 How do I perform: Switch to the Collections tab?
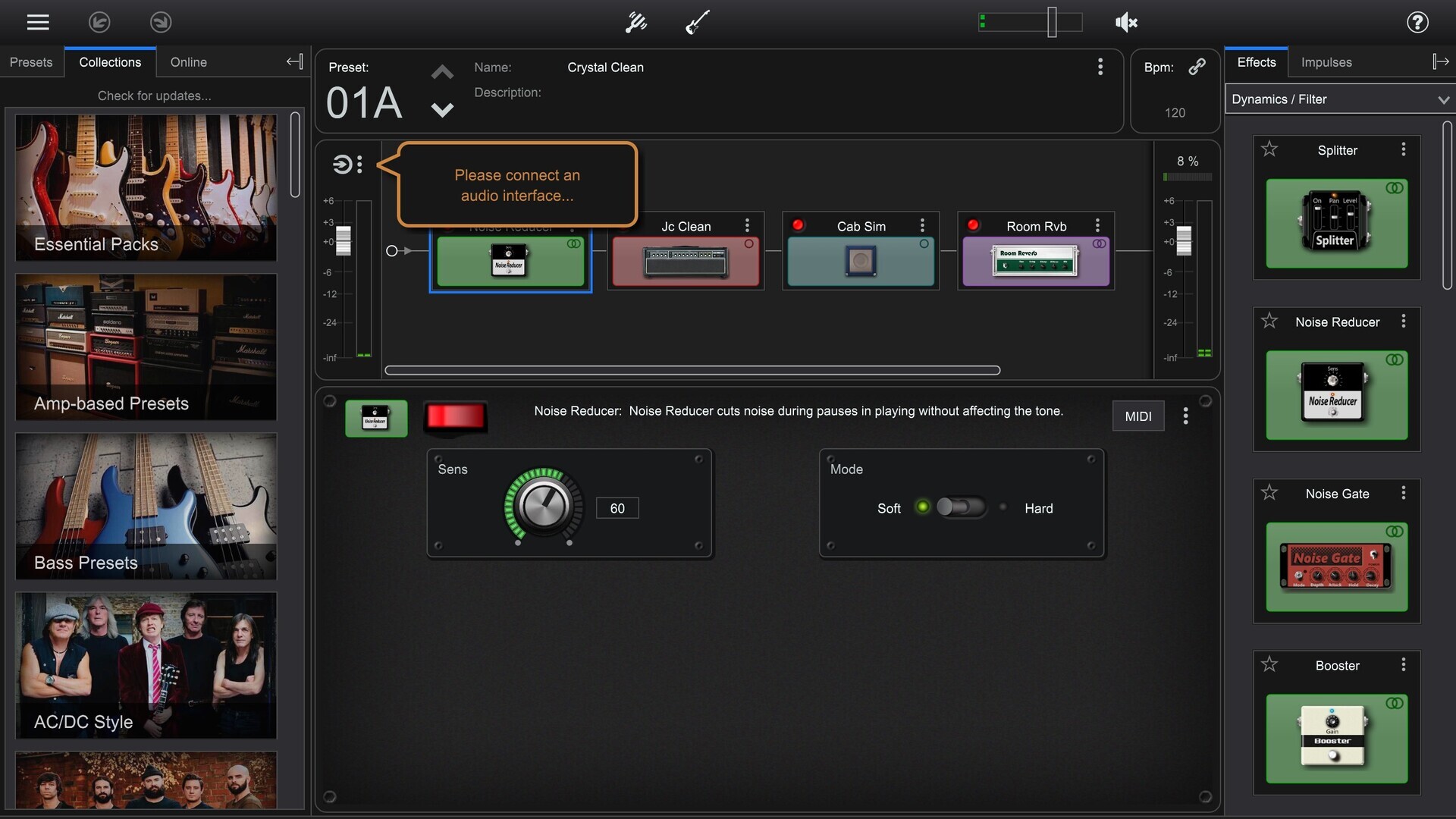pyautogui.click(x=110, y=62)
